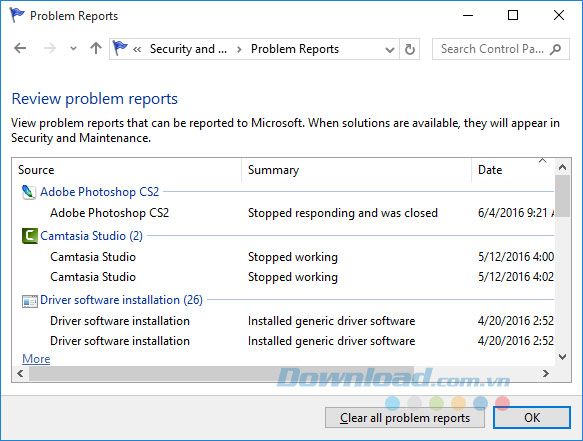Click the OK button
This screenshot has width=583, height=441.
532,418
